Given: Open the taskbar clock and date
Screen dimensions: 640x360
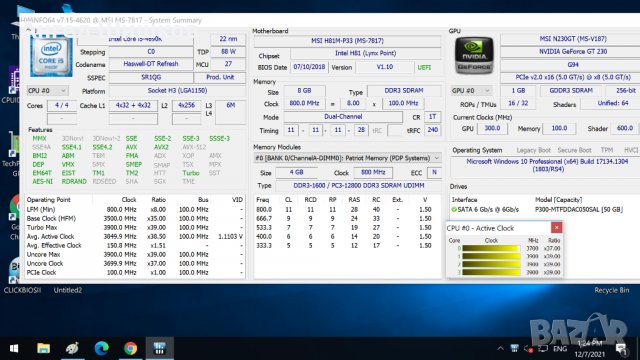Looking at the screenshot, I should pyautogui.click(x=590, y=349).
